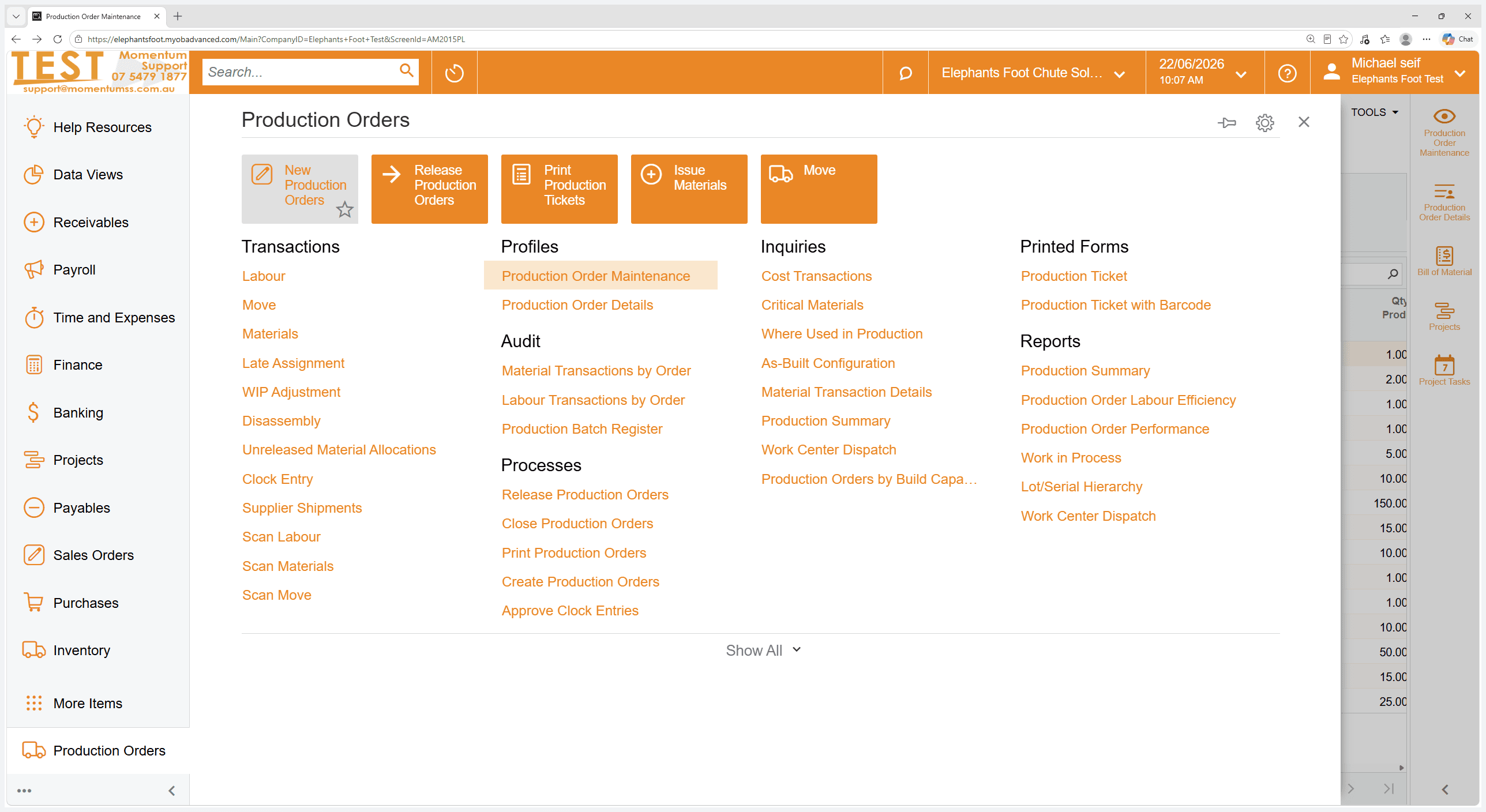Image resolution: width=1486 pixels, height=812 pixels.
Task: Open the Production Order Details link
Action: (x=577, y=305)
